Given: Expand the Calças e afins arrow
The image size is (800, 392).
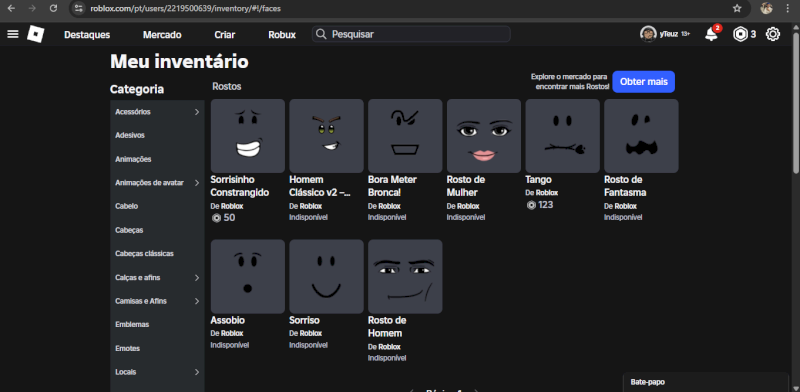Looking at the screenshot, I should [197, 278].
